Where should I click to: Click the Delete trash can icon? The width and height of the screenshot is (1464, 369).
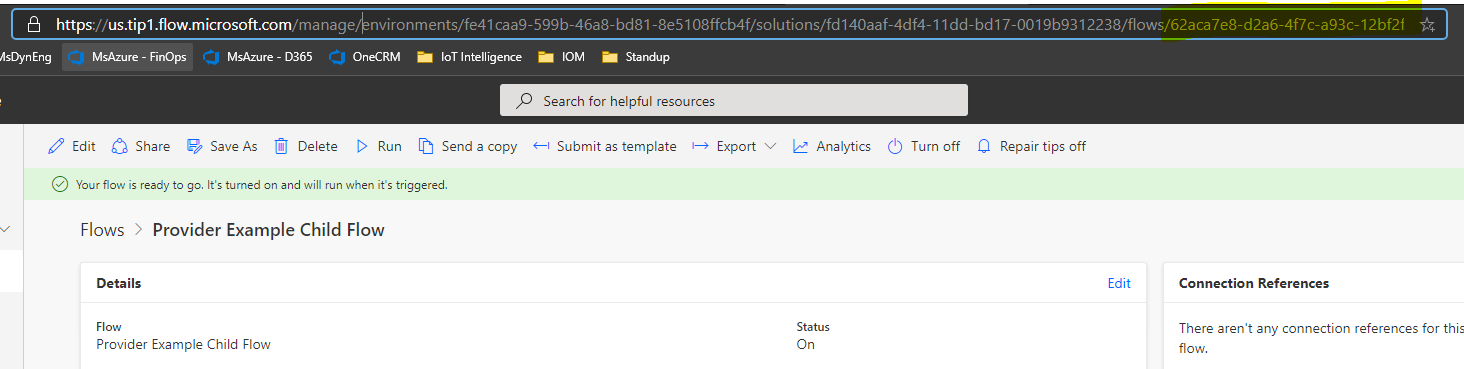click(282, 146)
